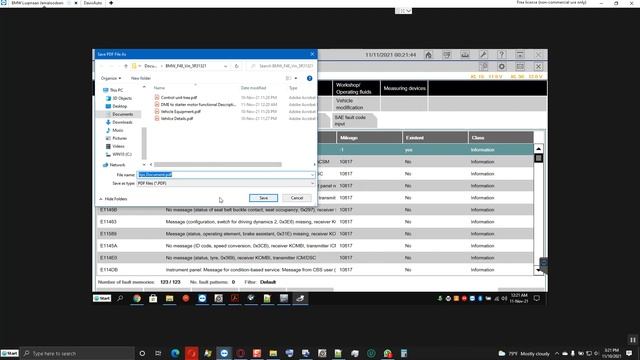Select the fault row with code E114DB
Screen dimensions: 640x360
pos(315,270)
